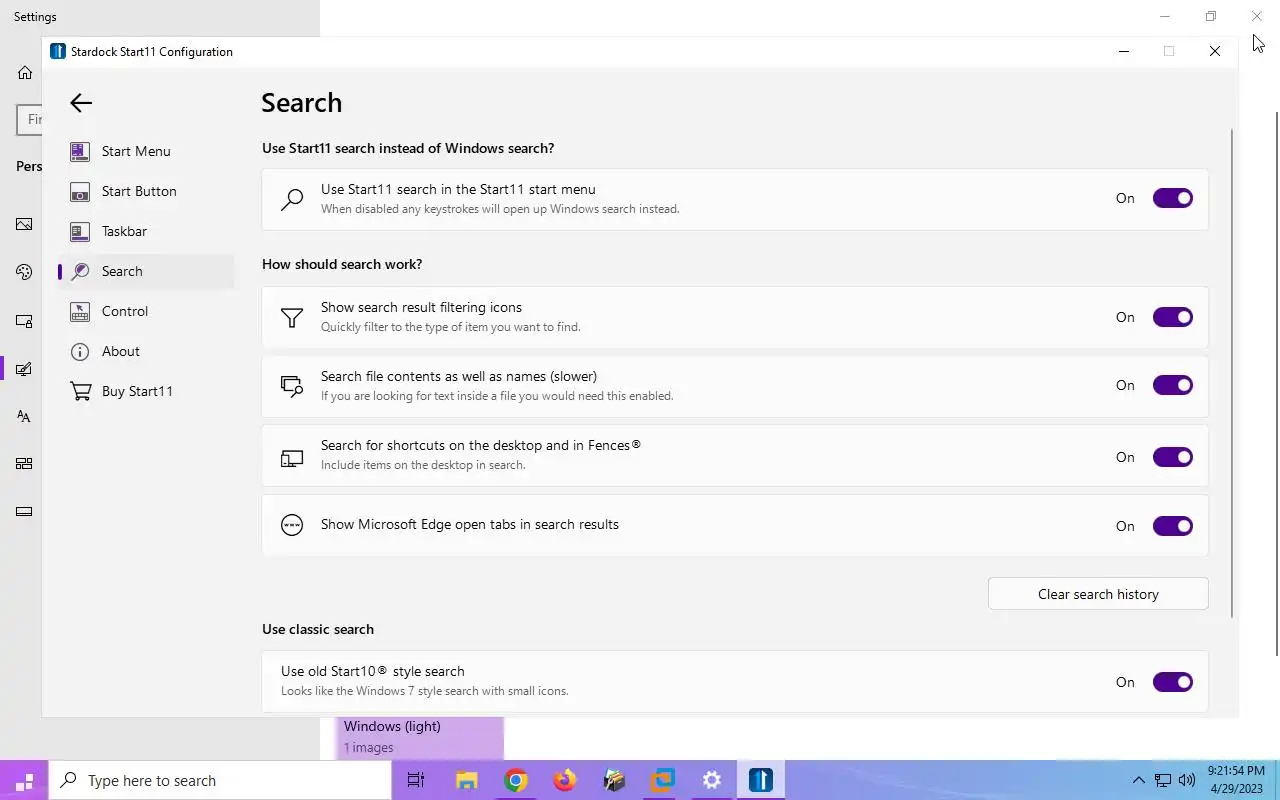Image resolution: width=1280 pixels, height=800 pixels.
Task: Open the Taskbar settings page
Action: point(147,231)
